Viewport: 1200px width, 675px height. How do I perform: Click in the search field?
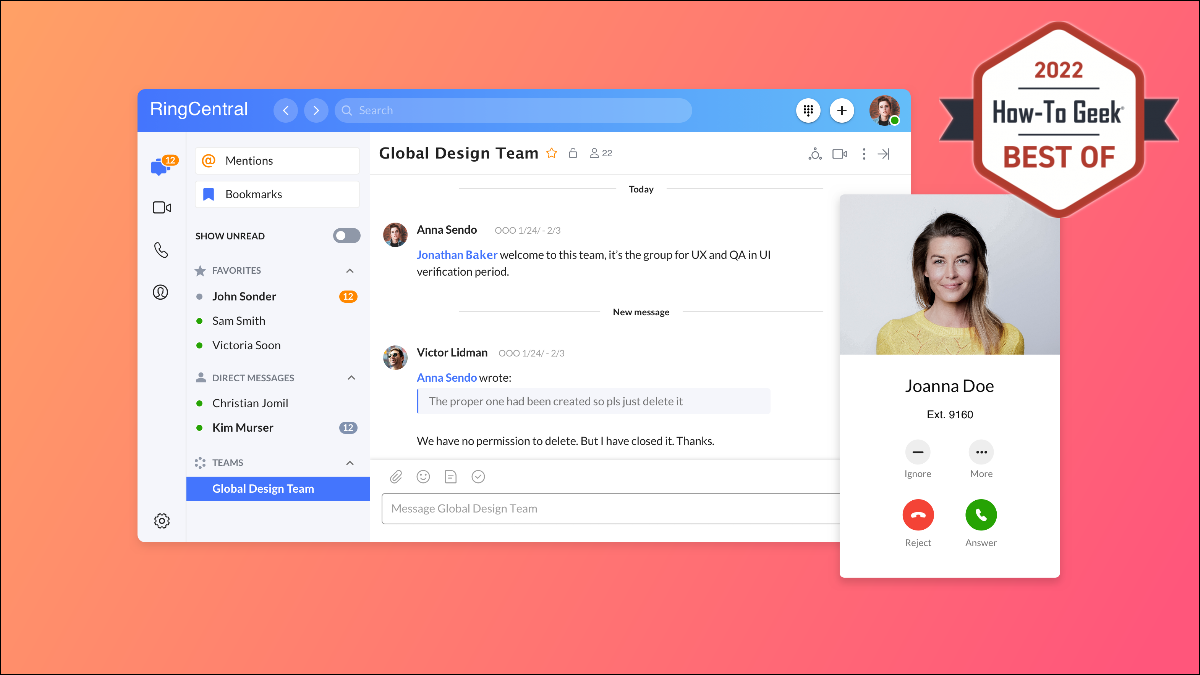pyautogui.click(x=513, y=110)
